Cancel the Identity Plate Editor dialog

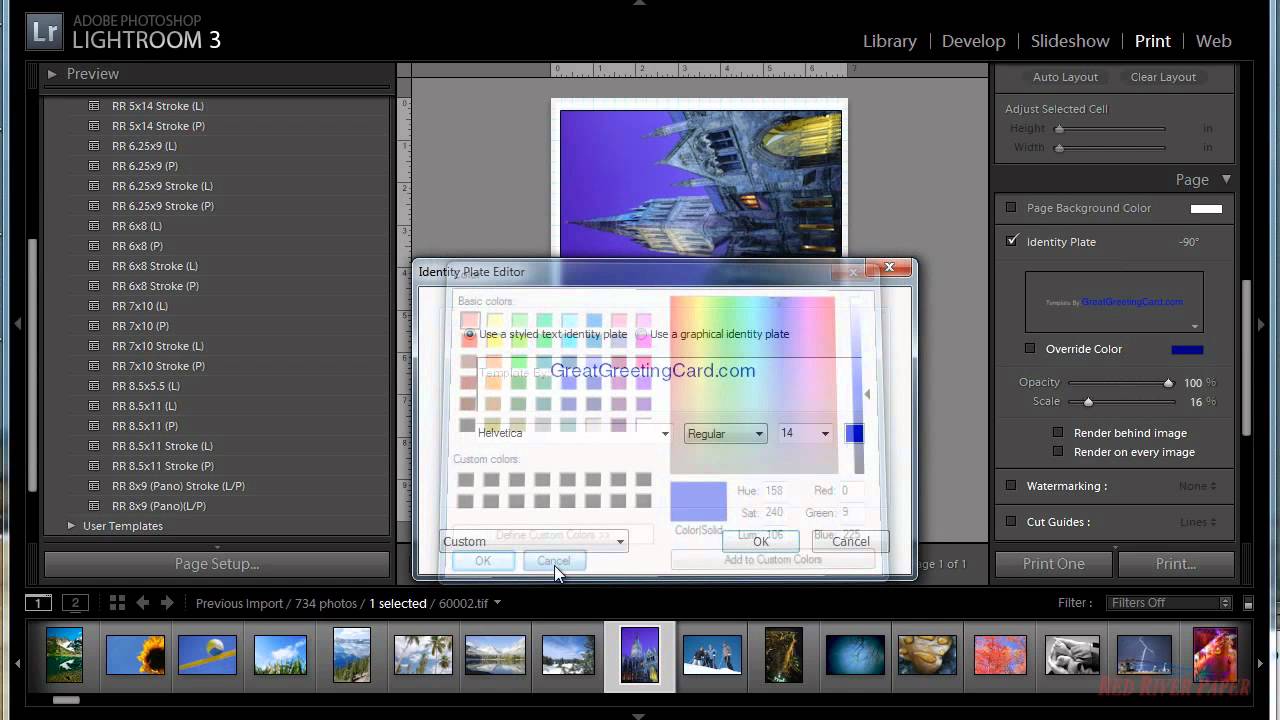(x=851, y=541)
